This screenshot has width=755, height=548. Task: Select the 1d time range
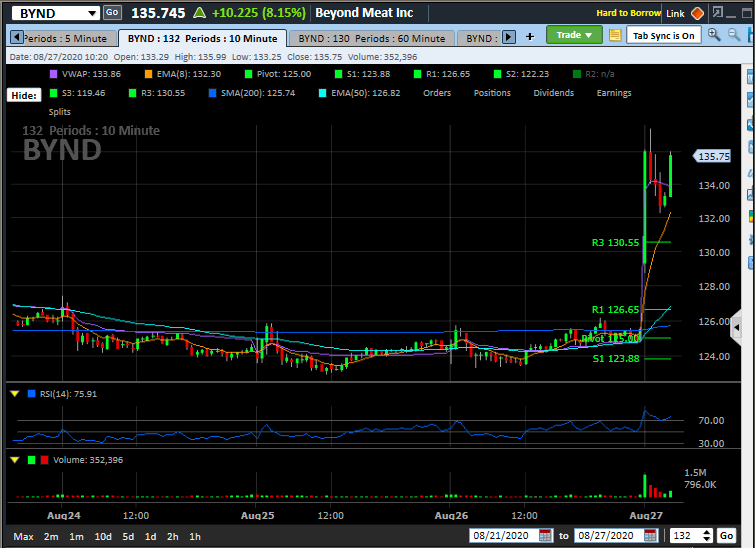[x=150, y=536]
